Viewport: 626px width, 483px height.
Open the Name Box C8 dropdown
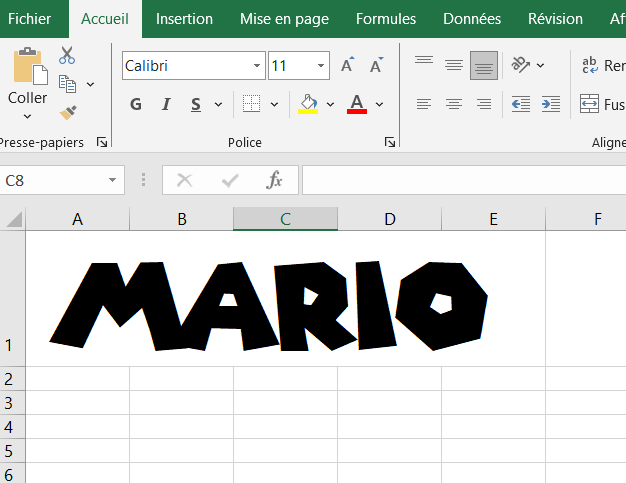113,180
